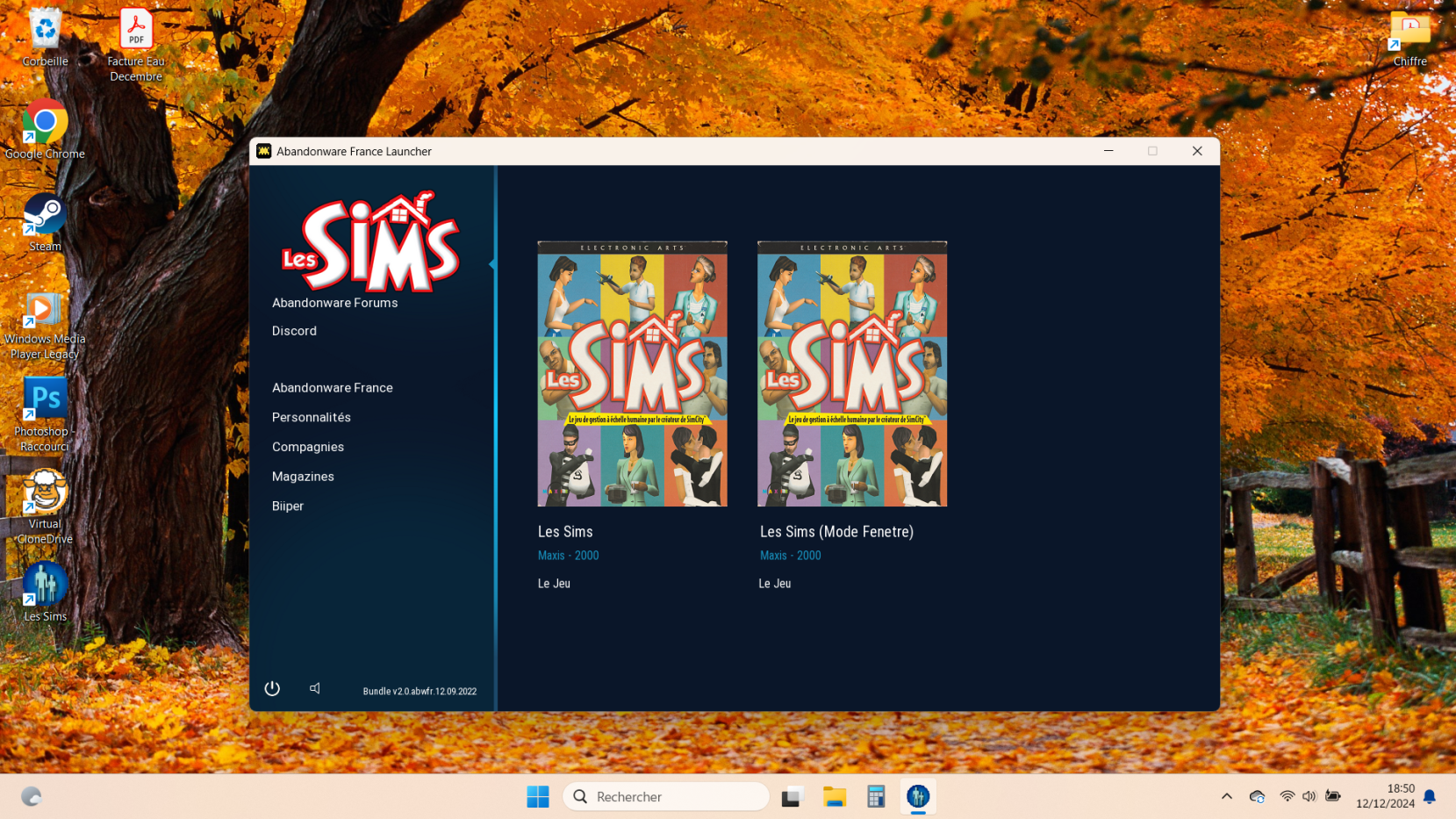Click the Windows Start button

click(x=538, y=797)
